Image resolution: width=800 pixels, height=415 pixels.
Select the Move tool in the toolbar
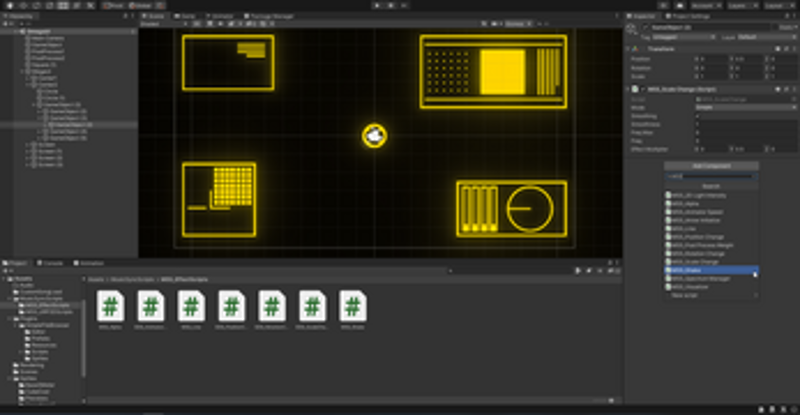(x=23, y=6)
